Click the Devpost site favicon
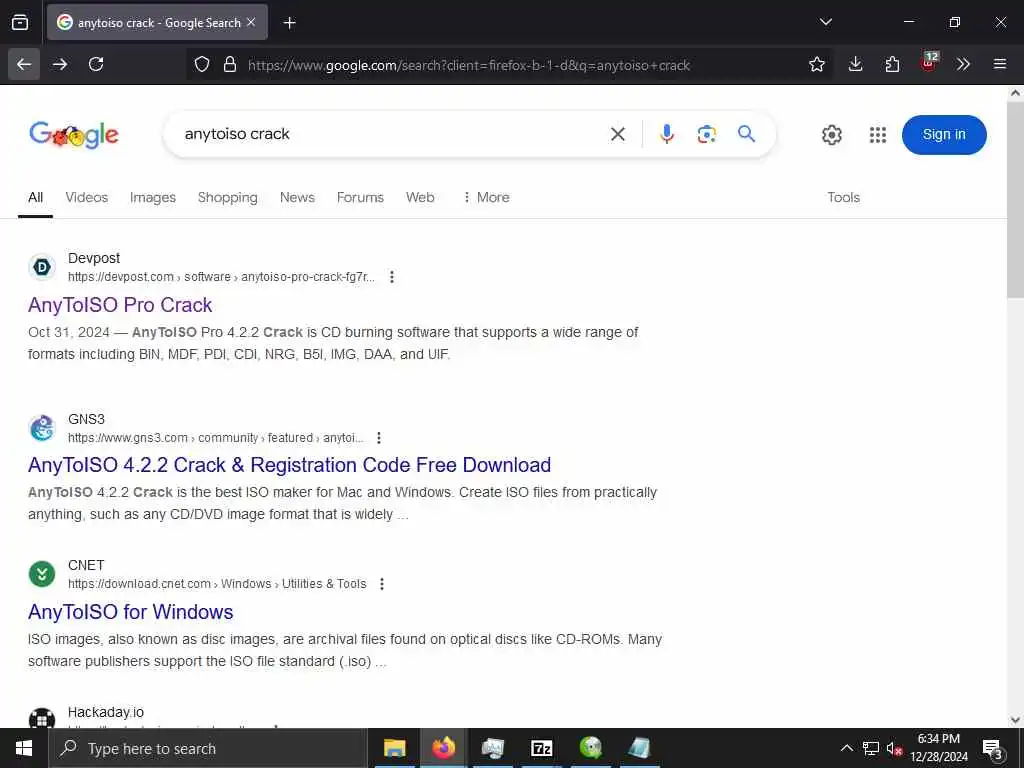Viewport: 1024px width, 768px height. [x=42, y=266]
